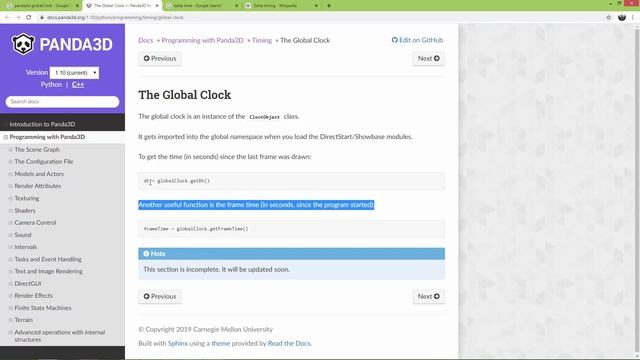Open Tasks and Event Handling item
Screen dimensions: 640x360
click(48, 259)
